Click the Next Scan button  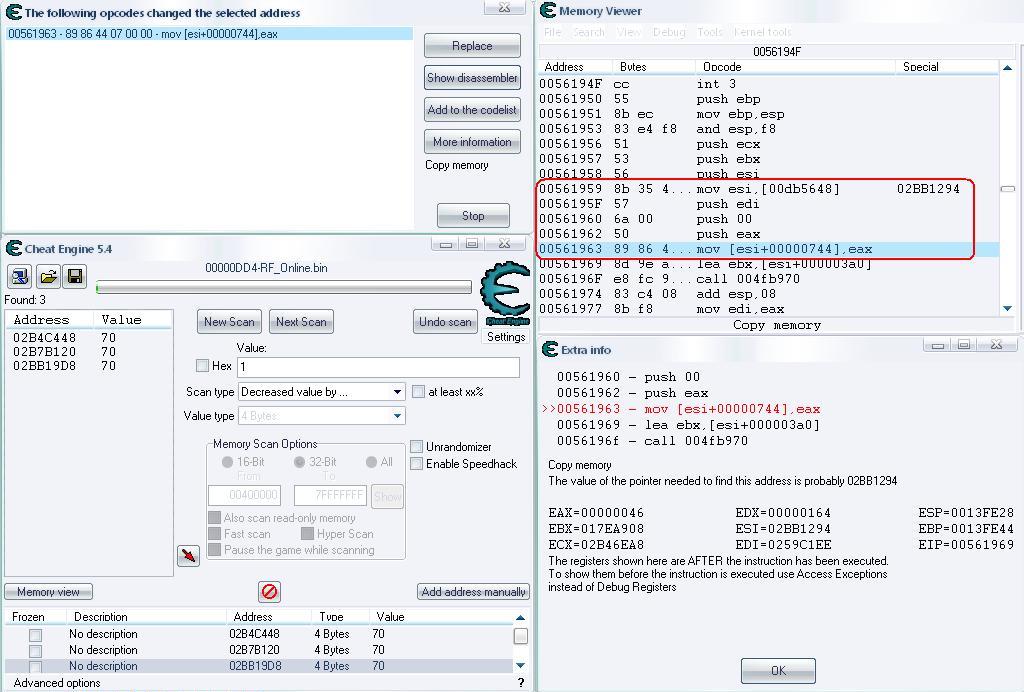(301, 322)
